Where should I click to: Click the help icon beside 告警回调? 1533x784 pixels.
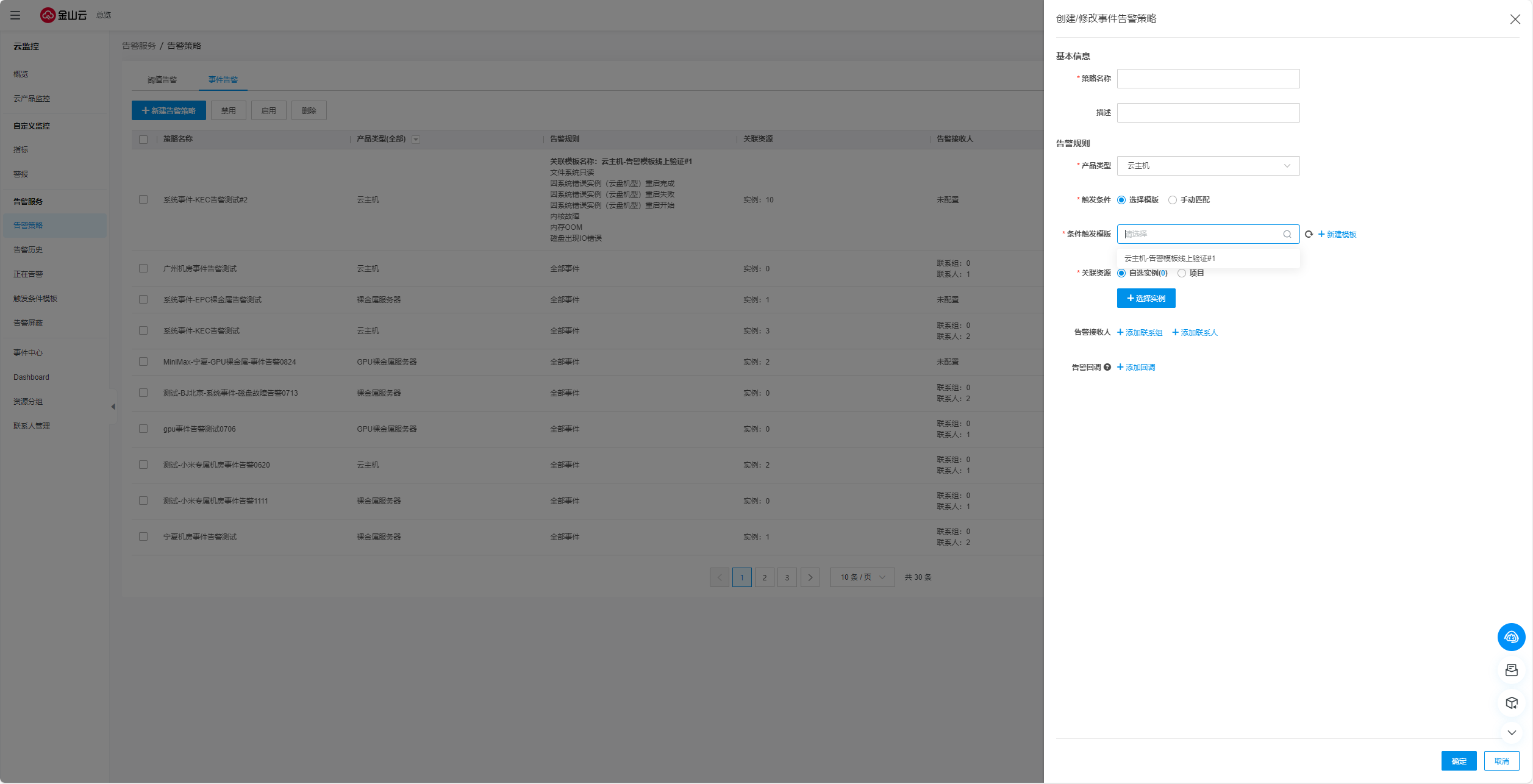[1107, 367]
